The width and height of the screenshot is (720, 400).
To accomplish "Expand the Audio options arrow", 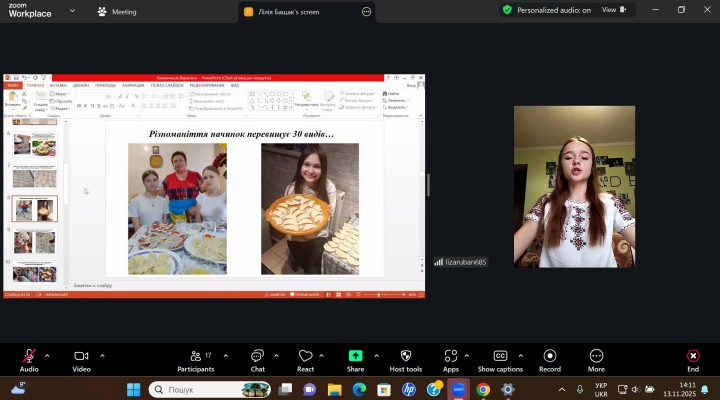I will (47, 354).
